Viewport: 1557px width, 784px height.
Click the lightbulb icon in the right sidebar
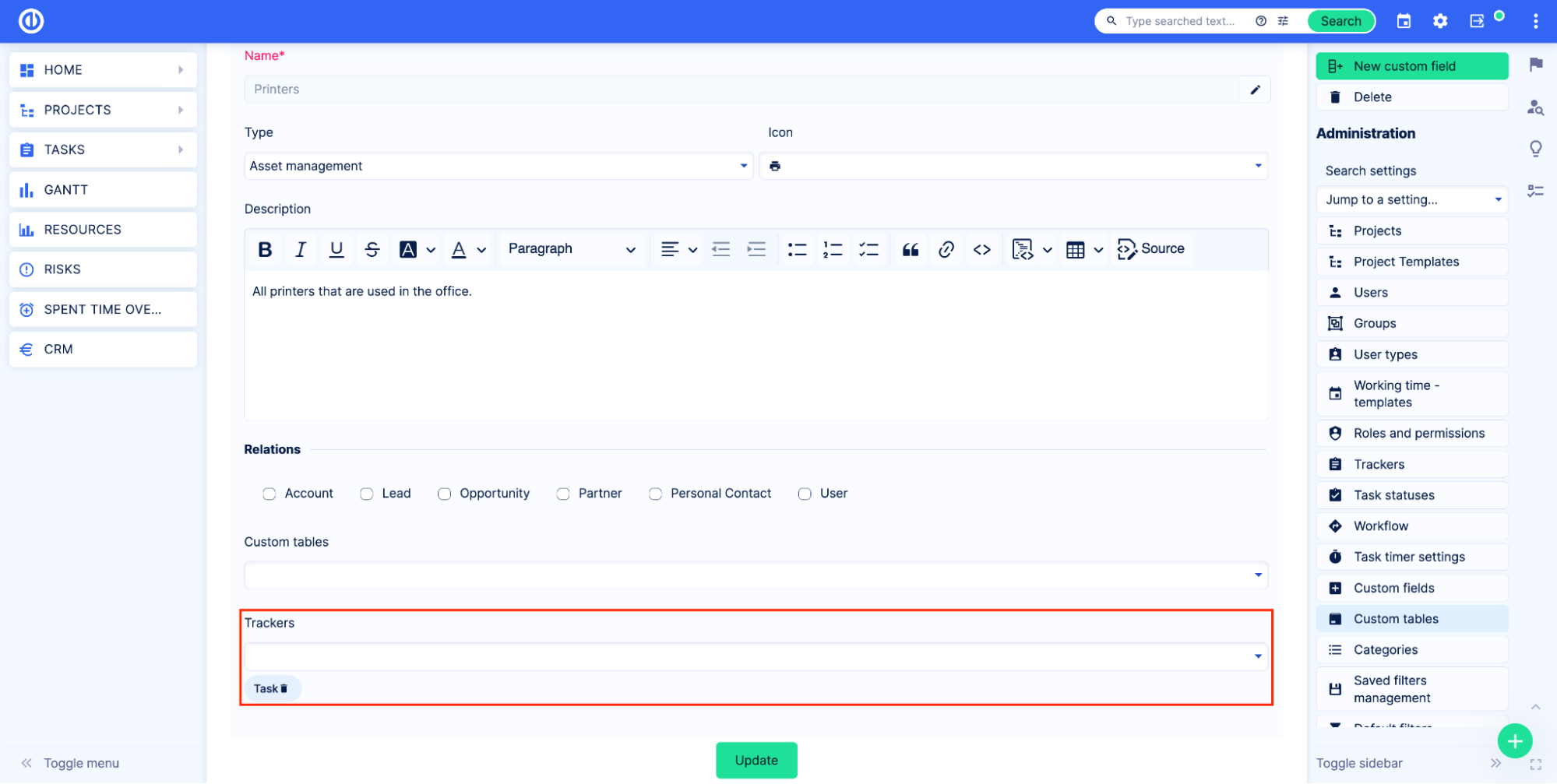1536,148
